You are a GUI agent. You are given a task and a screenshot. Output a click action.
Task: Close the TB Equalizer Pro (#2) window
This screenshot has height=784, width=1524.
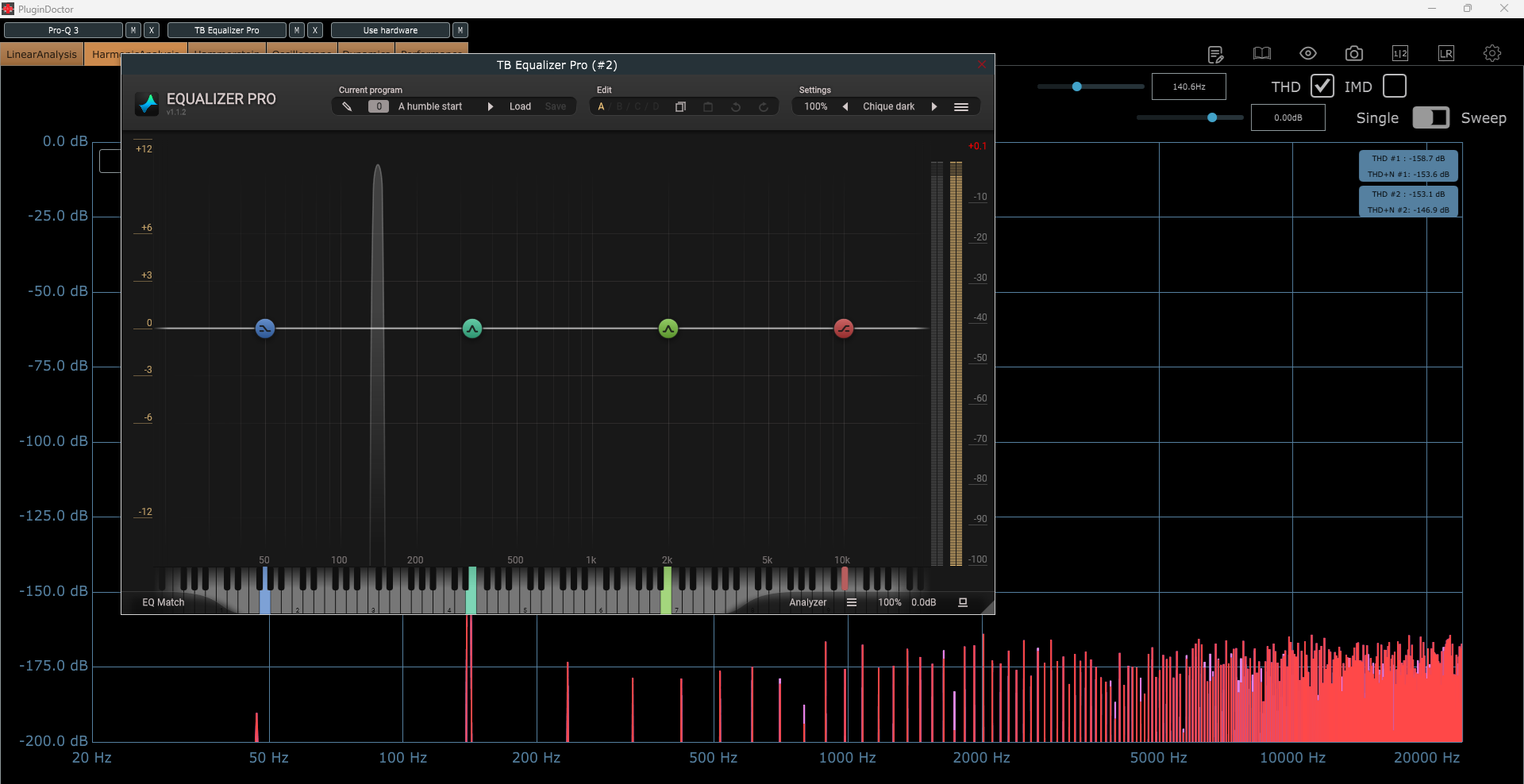[982, 64]
